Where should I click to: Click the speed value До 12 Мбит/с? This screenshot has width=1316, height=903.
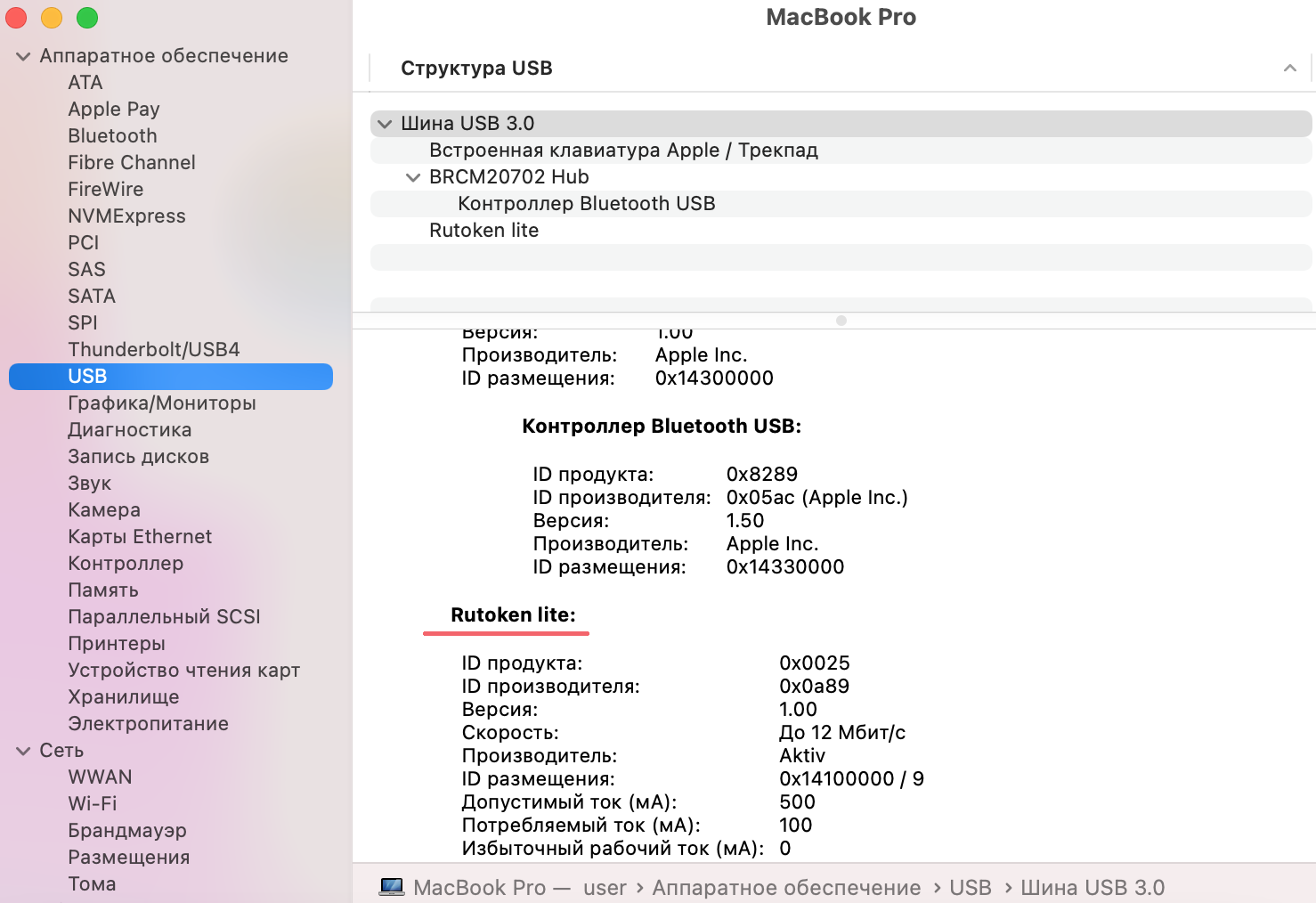click(842, 733)
